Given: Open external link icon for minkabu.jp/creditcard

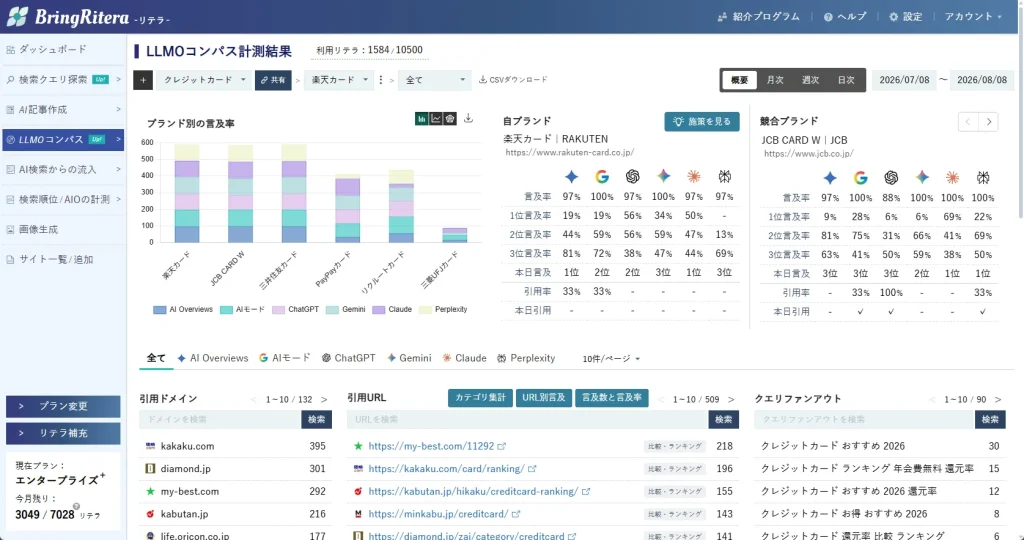Looking at the screenshot, I should tap(516, 515).
